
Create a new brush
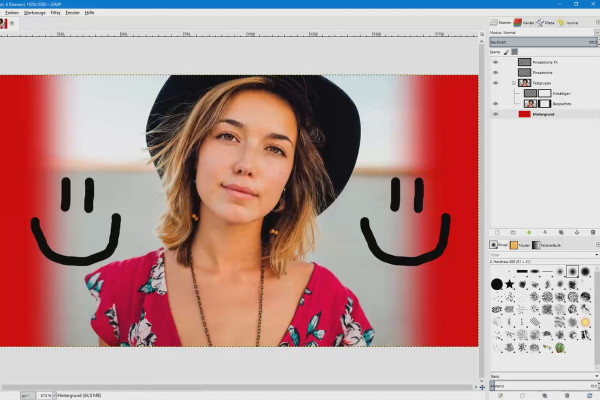coord(522,396)
